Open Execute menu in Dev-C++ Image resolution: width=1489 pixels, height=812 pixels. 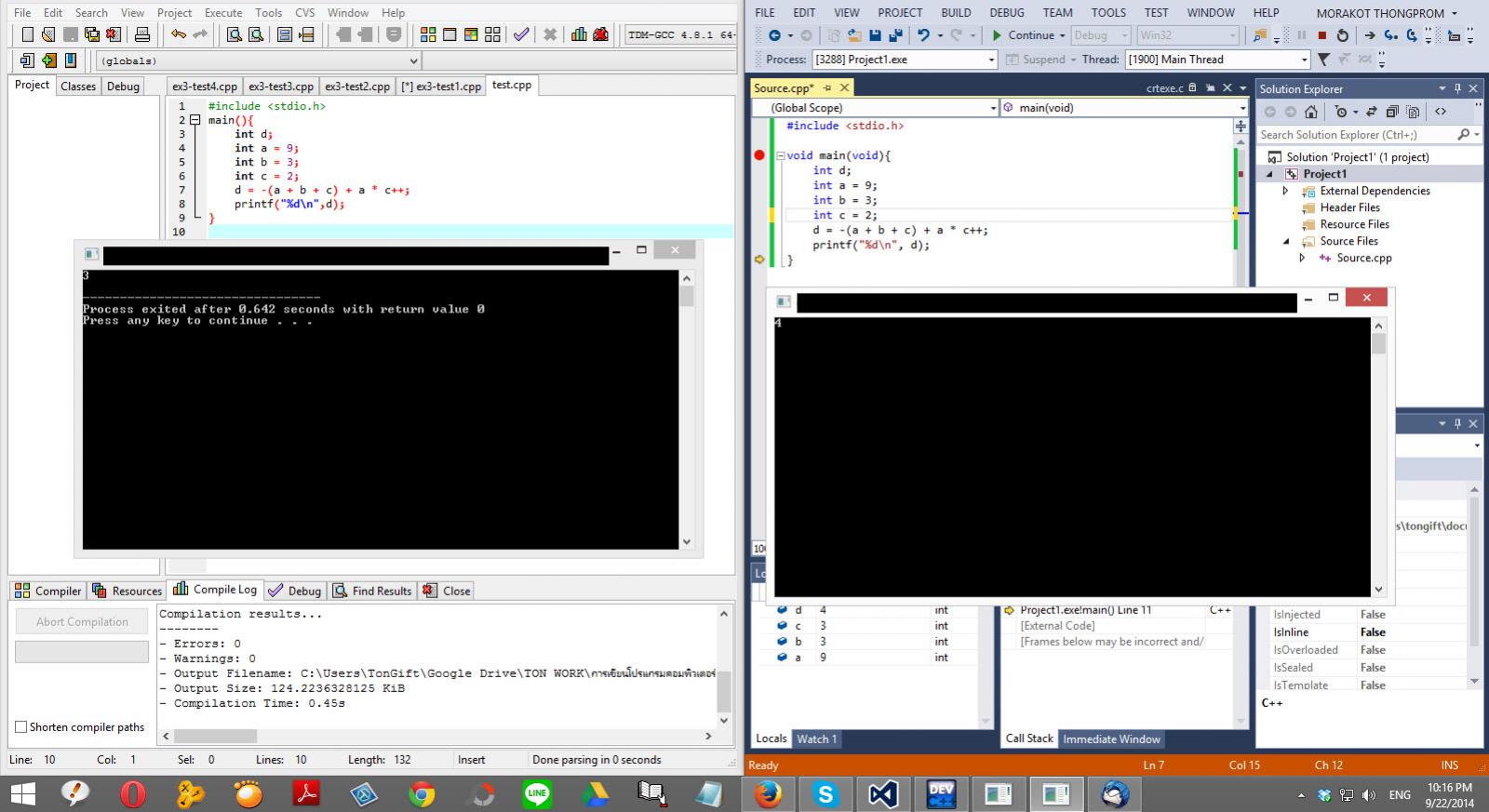pos(223,12)
